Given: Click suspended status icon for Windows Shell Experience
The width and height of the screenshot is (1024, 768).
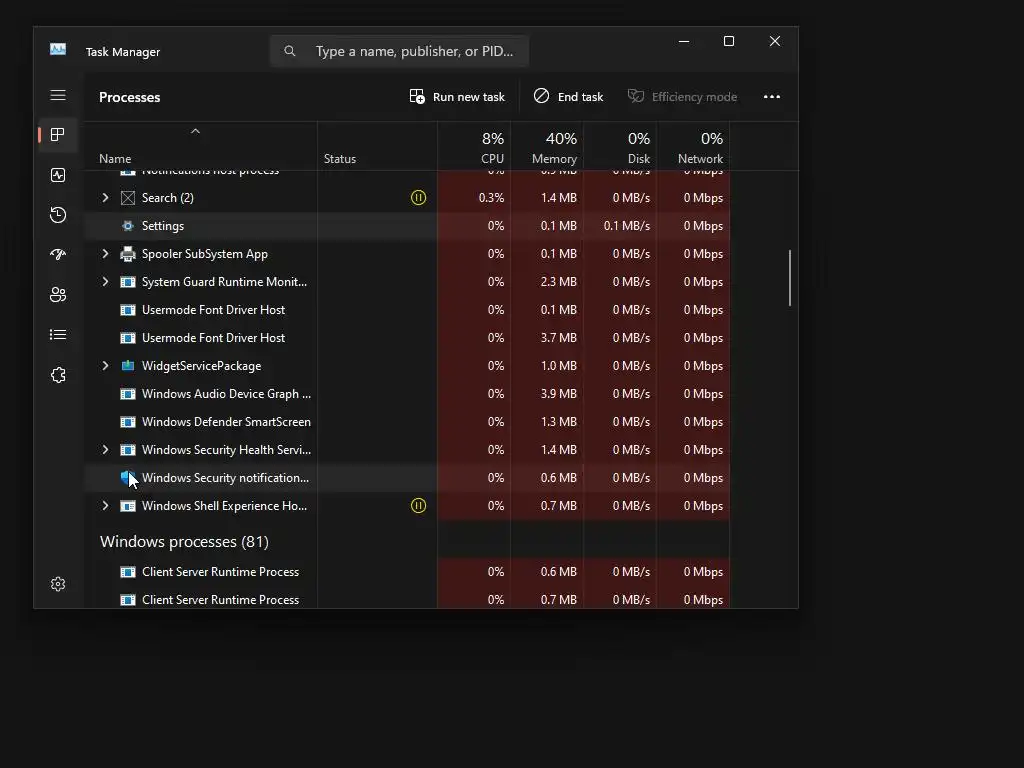Looking at the screenshot, I should (x=419, y=505).
